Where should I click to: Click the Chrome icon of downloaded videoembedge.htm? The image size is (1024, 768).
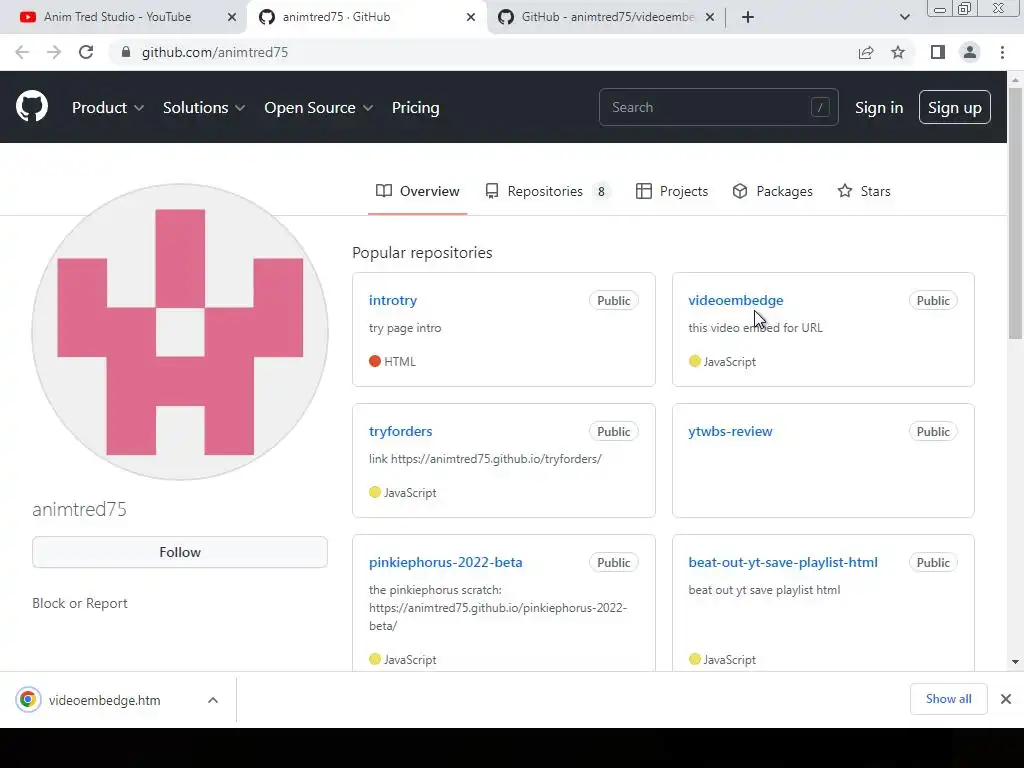[28, 699]
